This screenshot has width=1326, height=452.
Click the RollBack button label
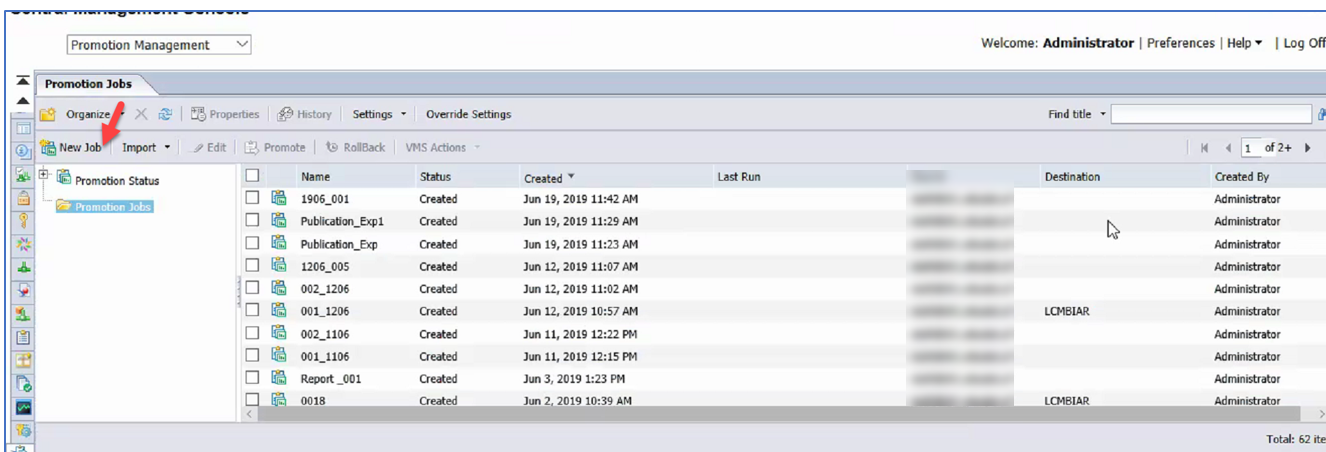click(x=364, y=148)
